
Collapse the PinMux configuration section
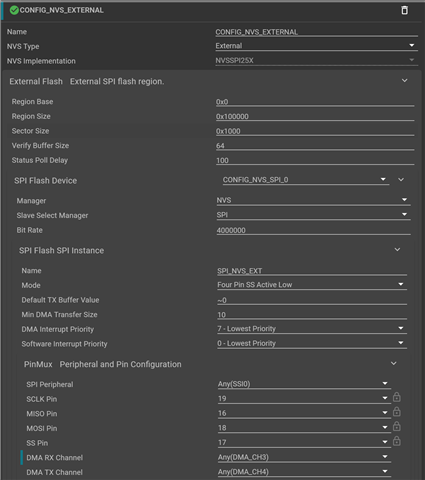click(394, 363)
